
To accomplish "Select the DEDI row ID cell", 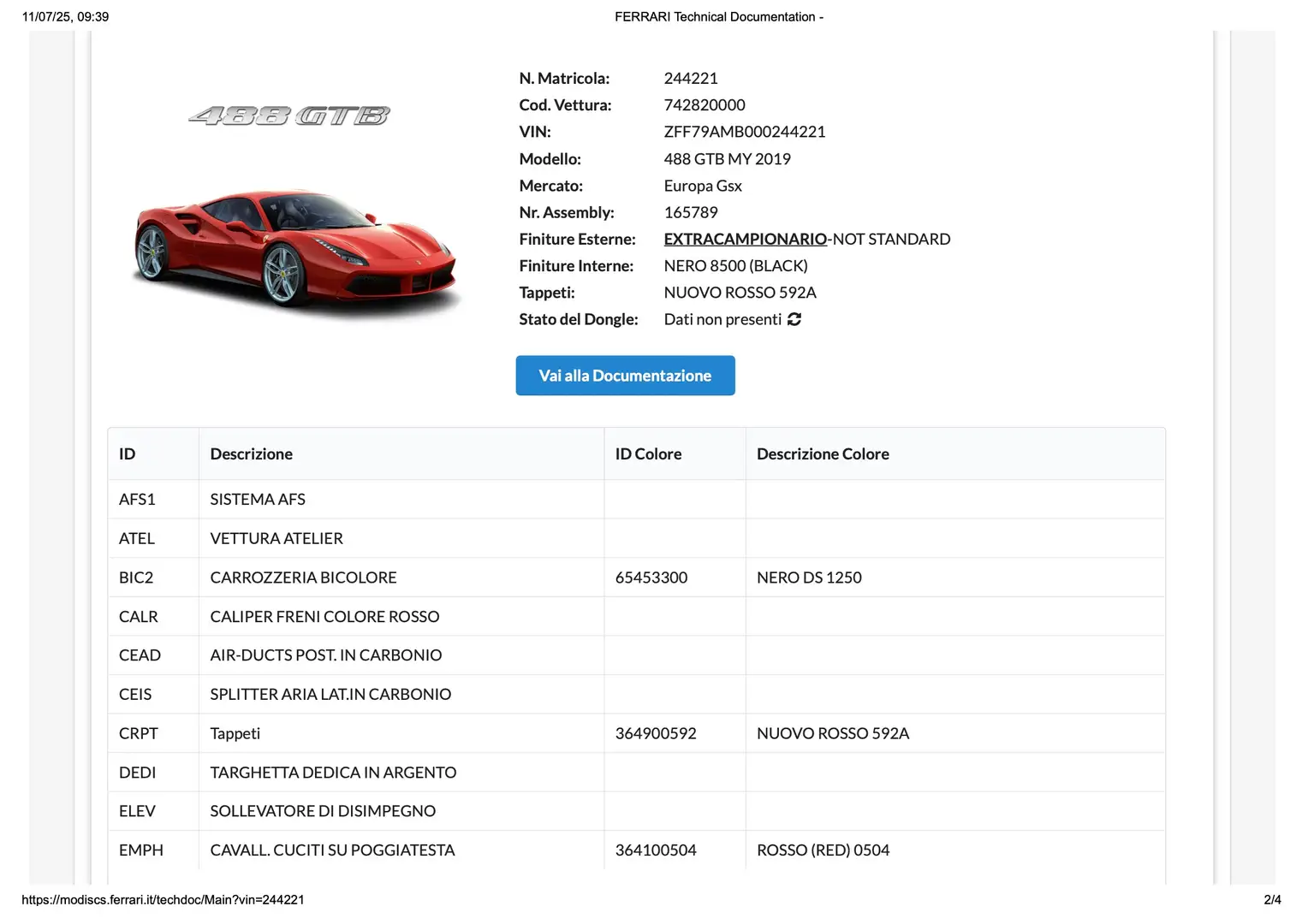I will click(x=153, y=773).
